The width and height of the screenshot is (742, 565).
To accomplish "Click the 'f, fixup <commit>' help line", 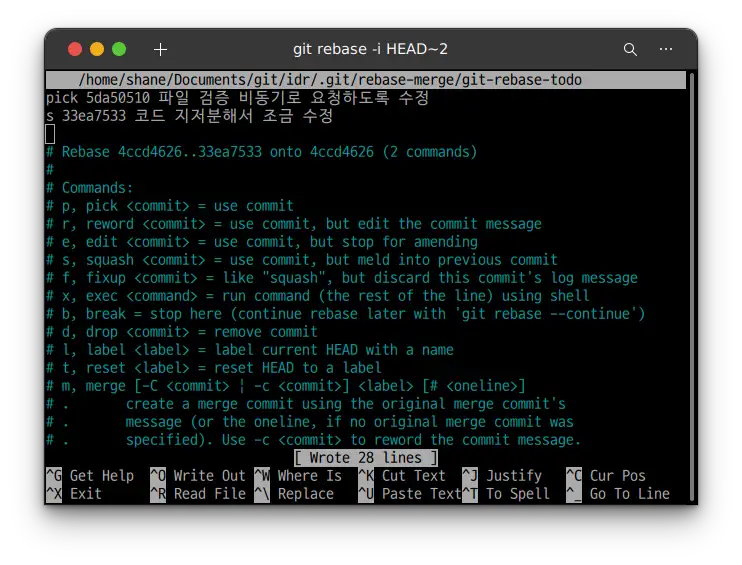I will pyautogui.click(x=342, y=278).
